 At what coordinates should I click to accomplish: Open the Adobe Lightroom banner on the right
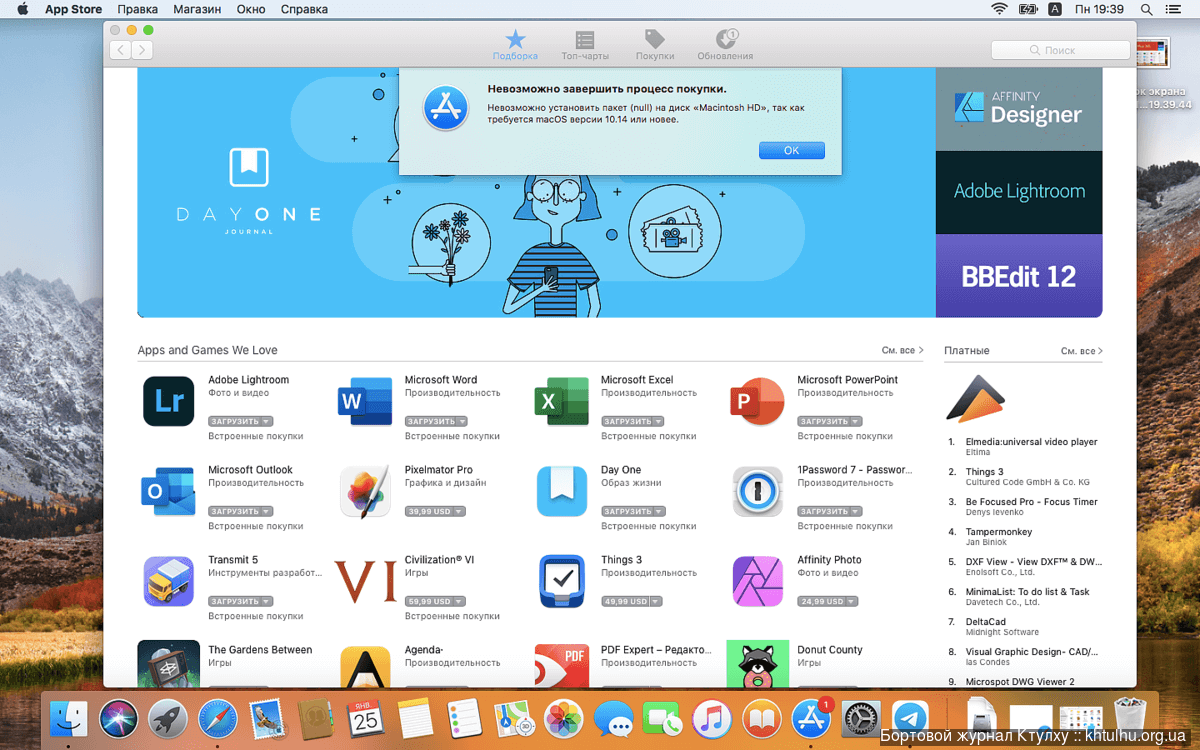tap(1019, 192)
